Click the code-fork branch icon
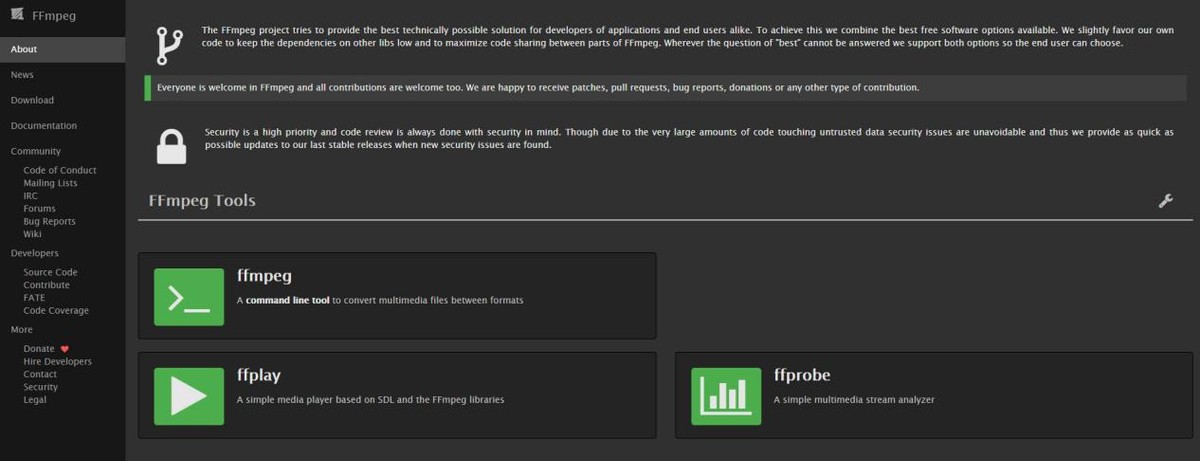The height and width of the screenshot is (461, 1200). coord(170,46)
